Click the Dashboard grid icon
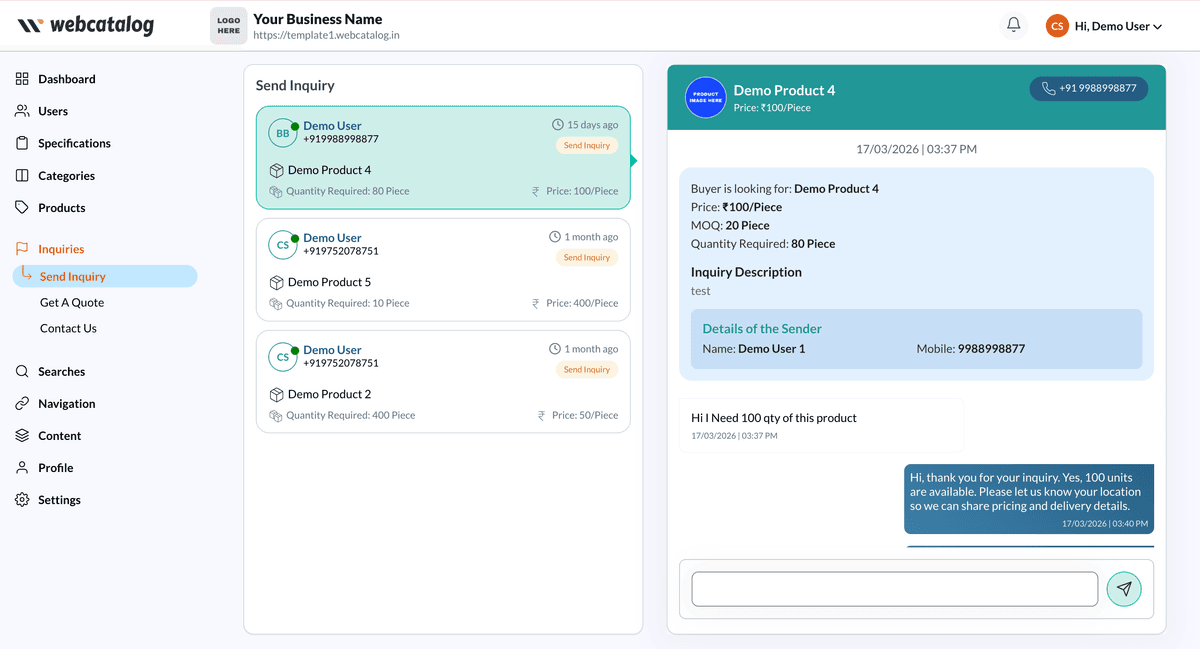The image size is (1200, 649). point(22,79)
